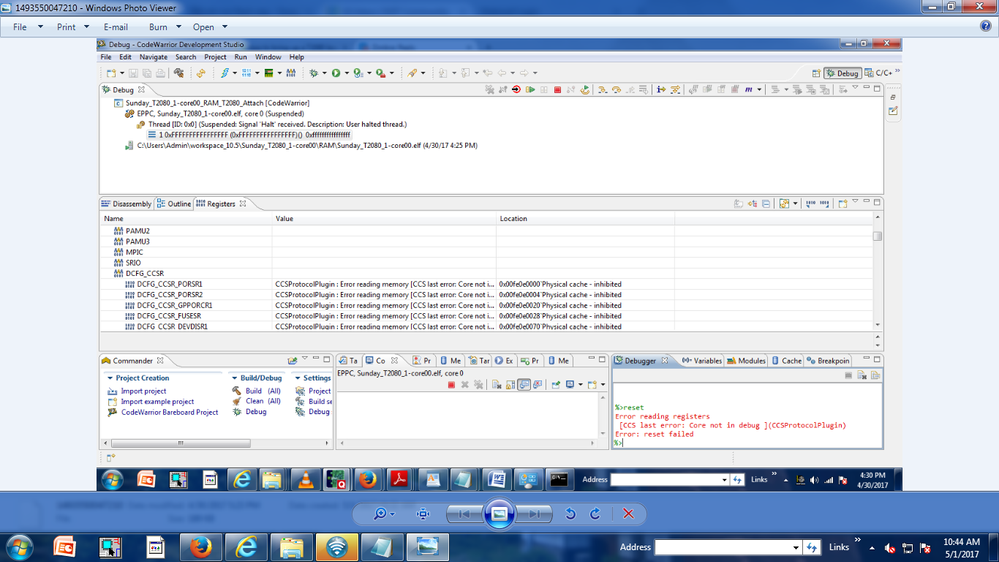Close the Registers tab with its X
This screenshot has width=999, height=562.
(x=243, y=204)
